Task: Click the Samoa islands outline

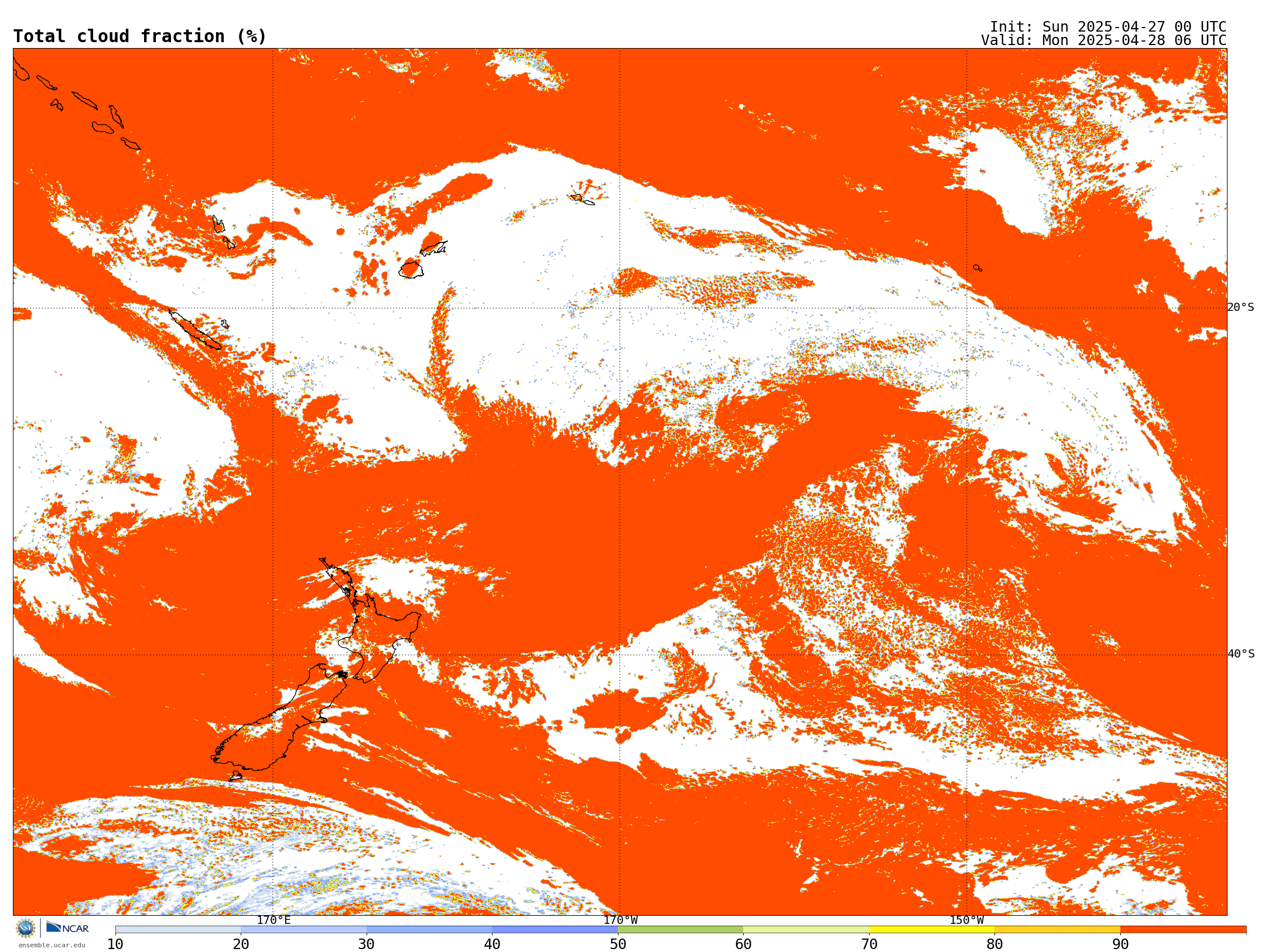Action: [x=582, y=200]
